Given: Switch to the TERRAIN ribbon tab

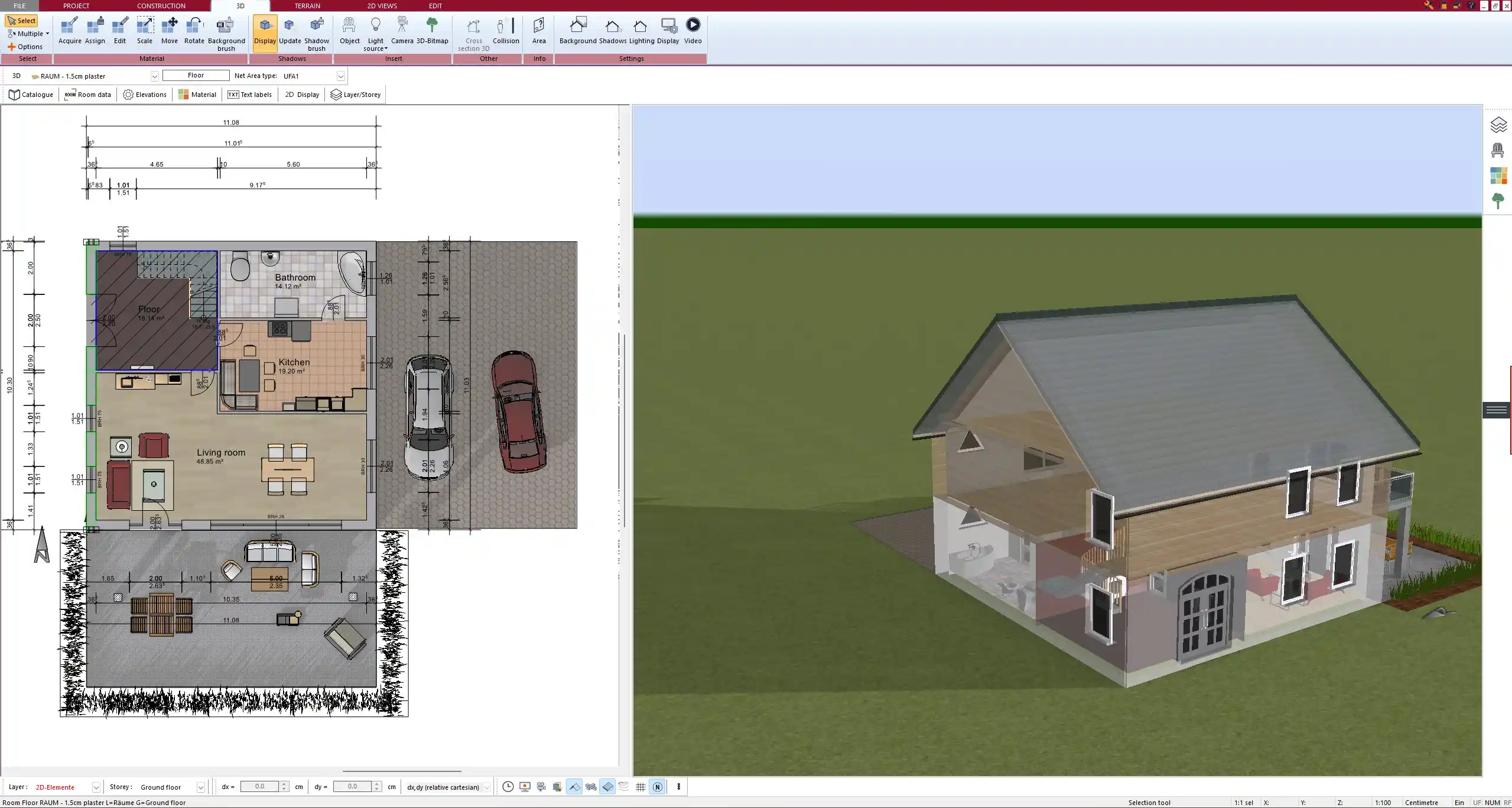Looking at the screenshot, I should click(x=307, y=5).
